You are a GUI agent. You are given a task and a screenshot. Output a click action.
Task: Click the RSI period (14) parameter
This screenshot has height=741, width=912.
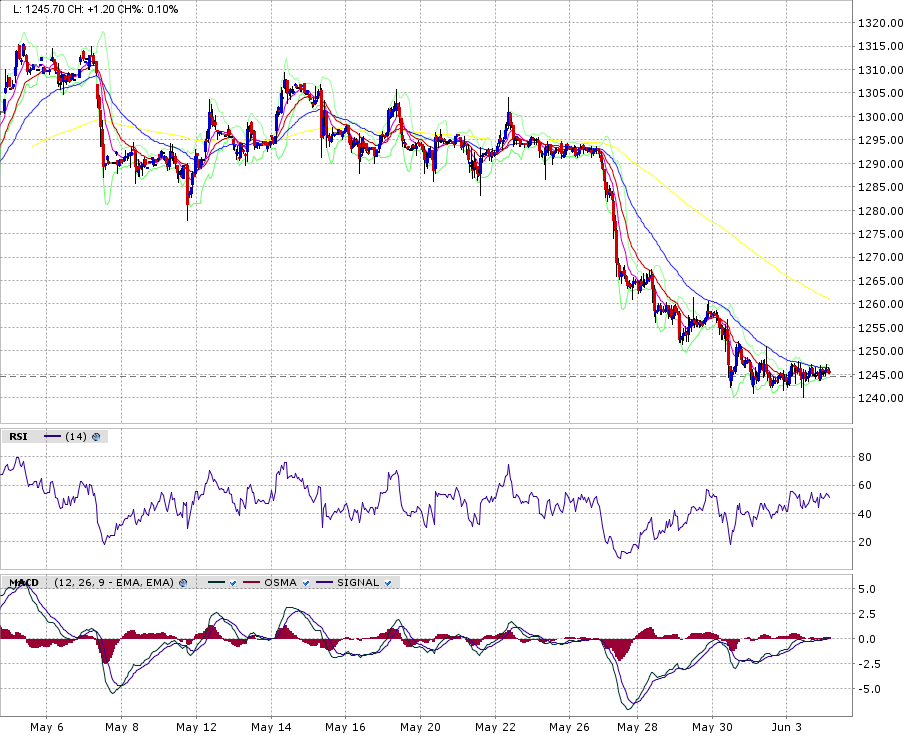(75, 436)
